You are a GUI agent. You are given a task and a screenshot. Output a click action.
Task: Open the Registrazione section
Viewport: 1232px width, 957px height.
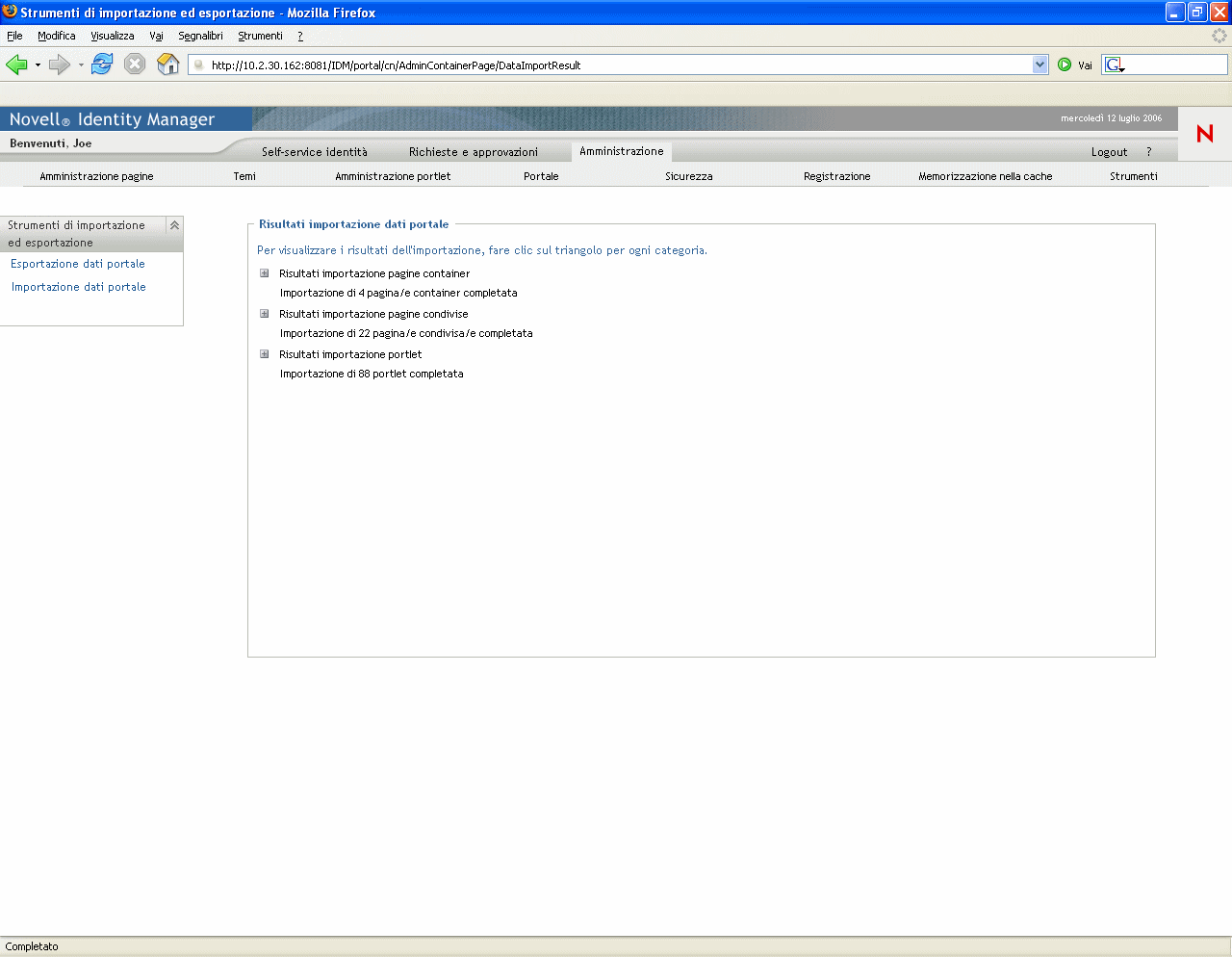[x=837, y=176]
